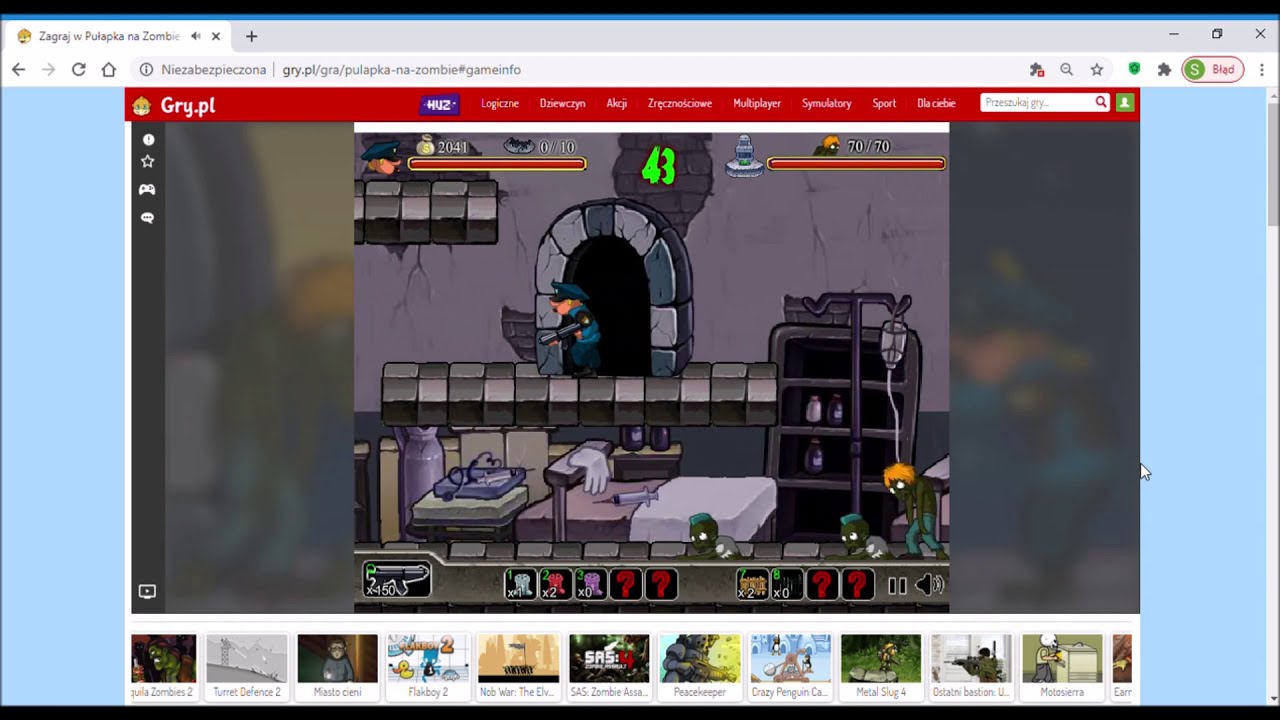Go to the Sport games category

pyautogui.click(x=884, y=103)
